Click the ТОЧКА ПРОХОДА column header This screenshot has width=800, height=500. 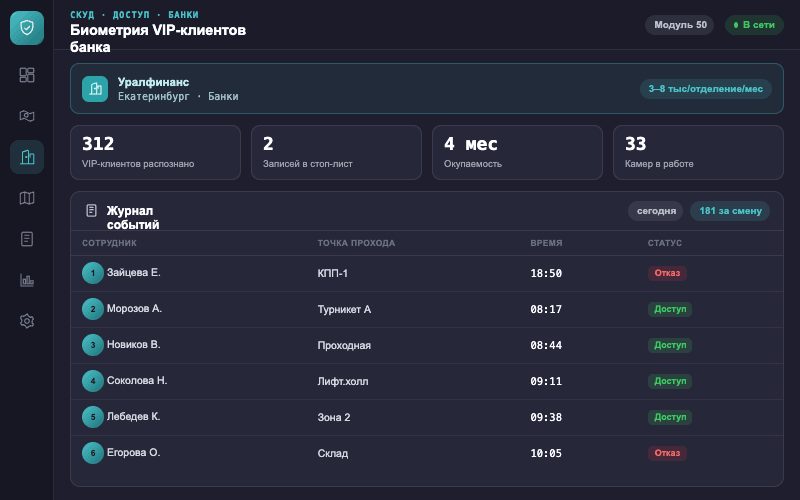356,243
